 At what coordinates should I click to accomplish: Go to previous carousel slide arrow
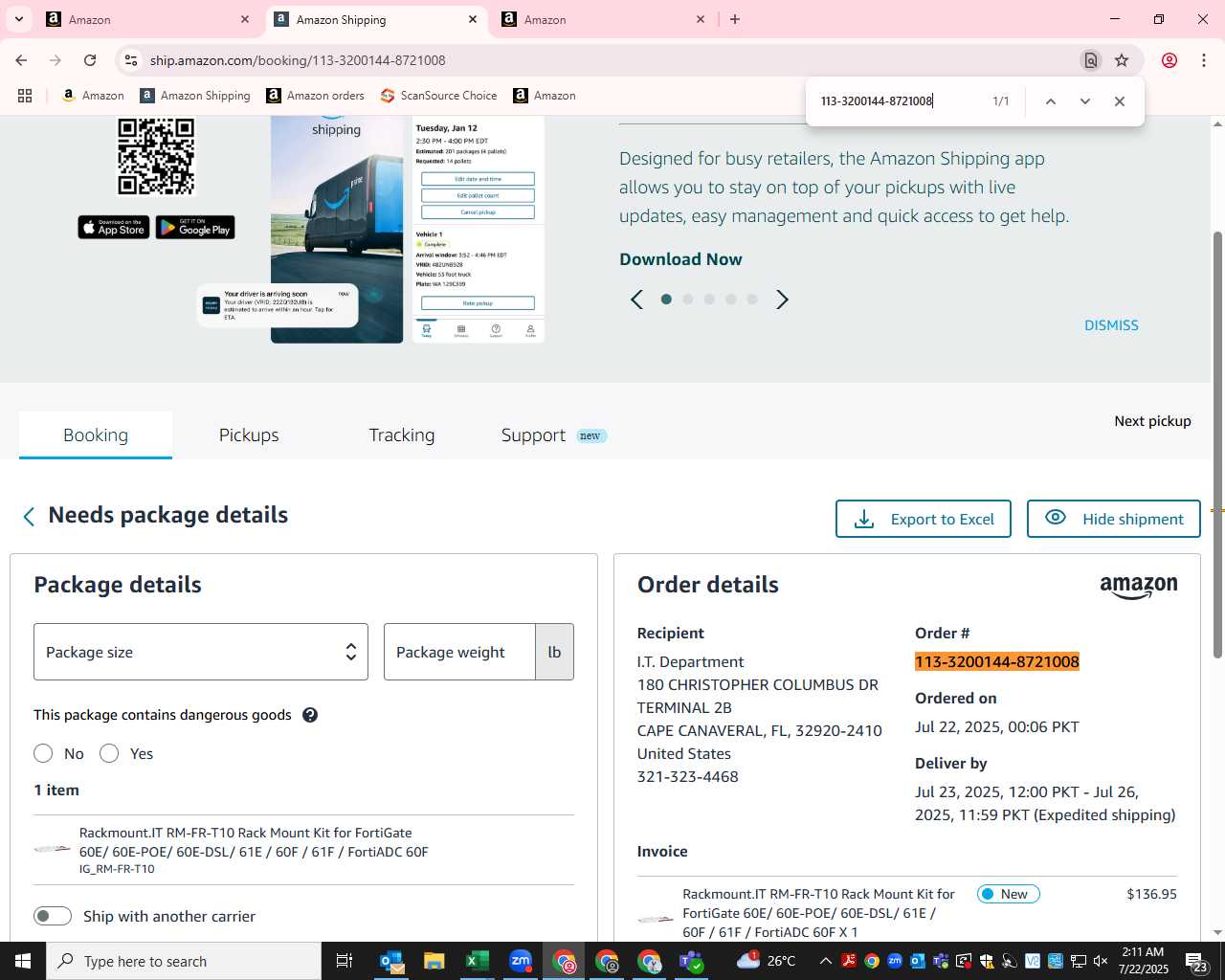637,300
